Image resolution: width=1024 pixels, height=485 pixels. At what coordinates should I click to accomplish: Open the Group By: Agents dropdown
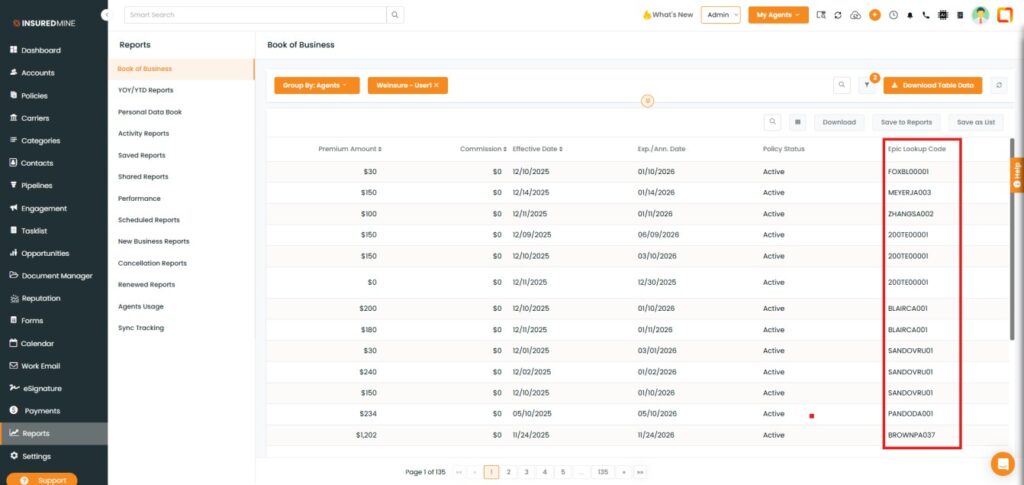315,86
